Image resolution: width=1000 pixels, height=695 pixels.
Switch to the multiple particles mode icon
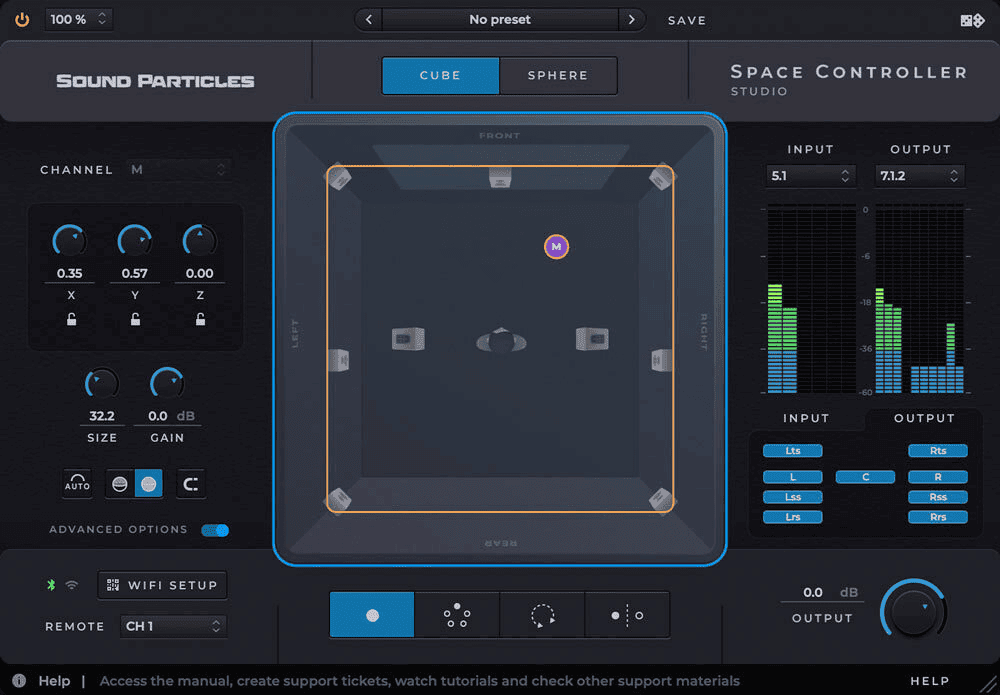click(x=455, y=615)
